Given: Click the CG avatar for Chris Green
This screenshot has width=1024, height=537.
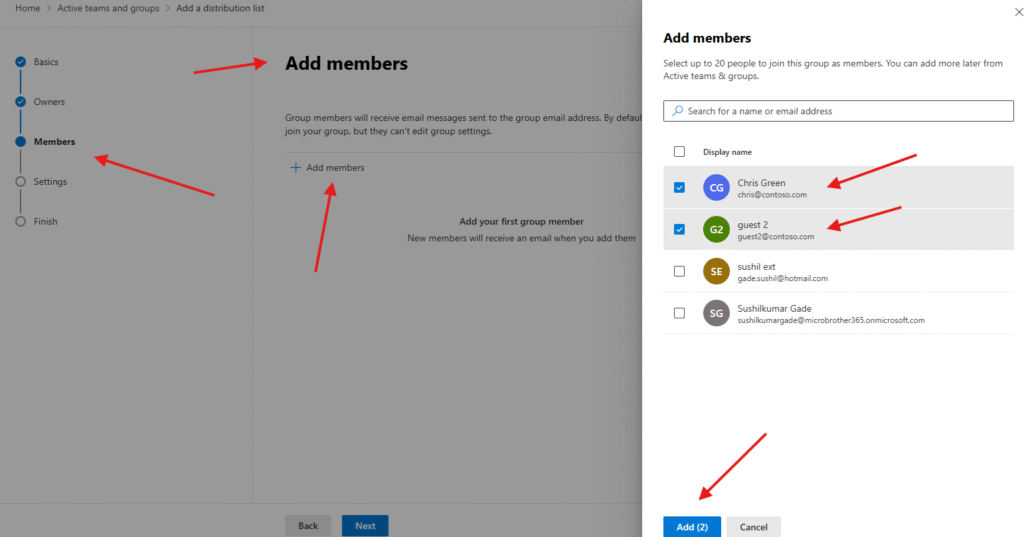Looking at the screenshot, I should 715,187.
